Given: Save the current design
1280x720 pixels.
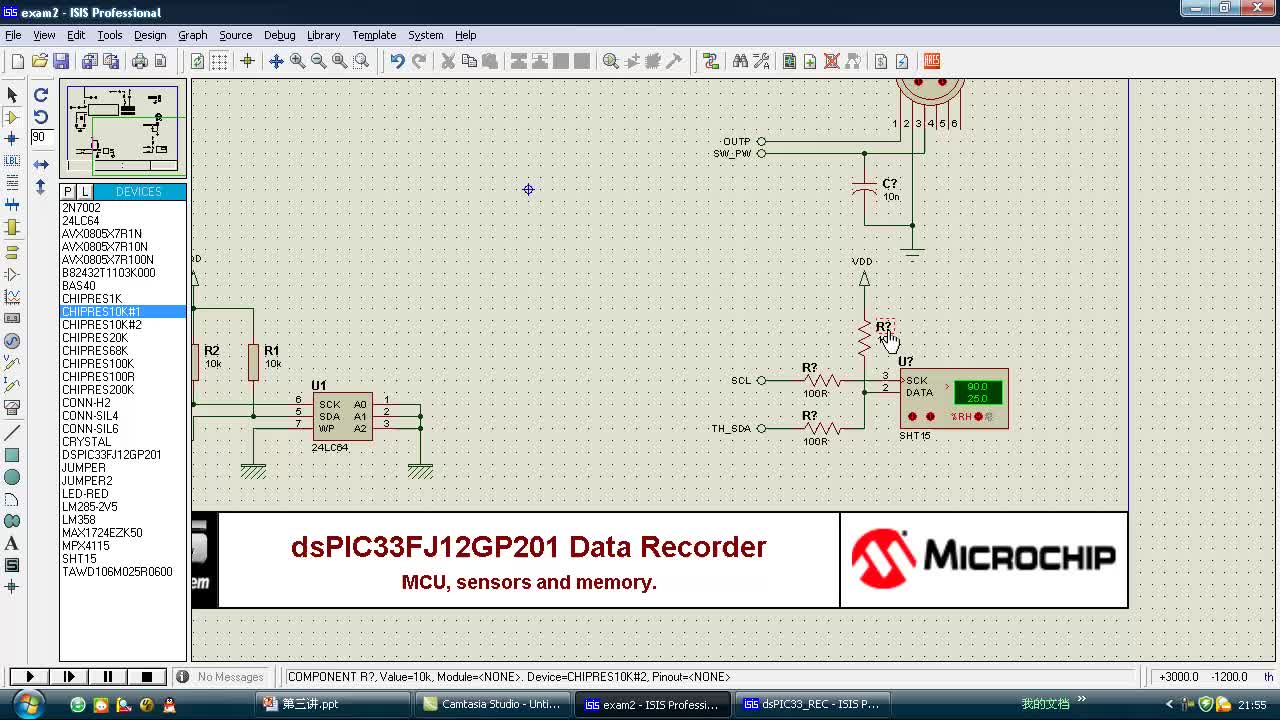Looking at the screenshot, I should (61, 61).
